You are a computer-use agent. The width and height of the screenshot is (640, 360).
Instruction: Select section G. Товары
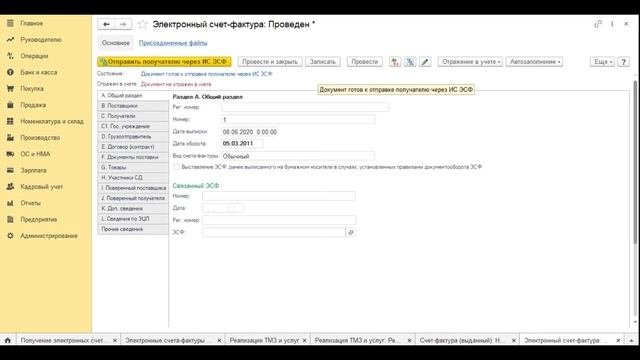(x=133, y=167)
